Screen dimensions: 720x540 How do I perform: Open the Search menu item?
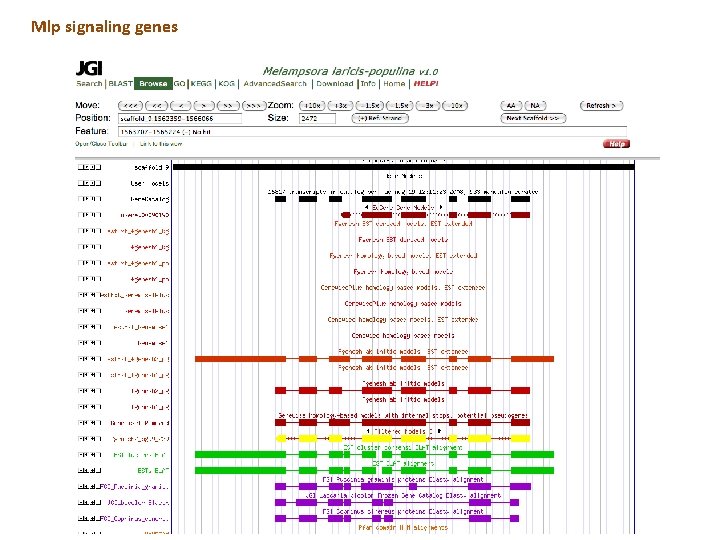point(89,84)
